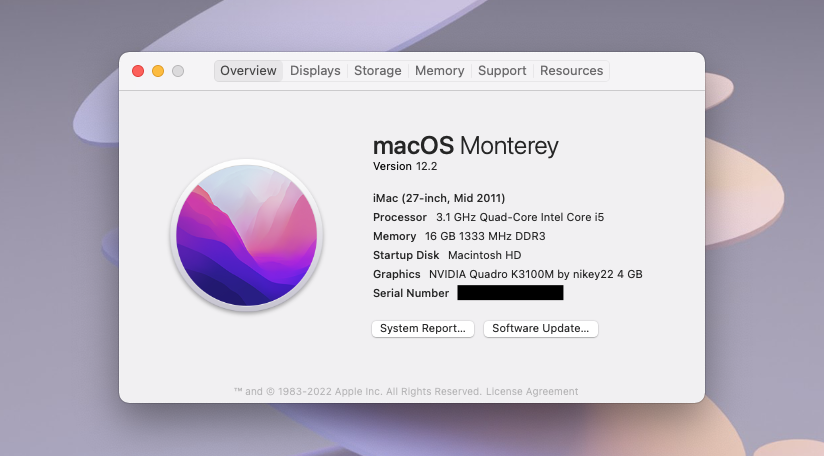Open the Resources tab

click(571, 71)
